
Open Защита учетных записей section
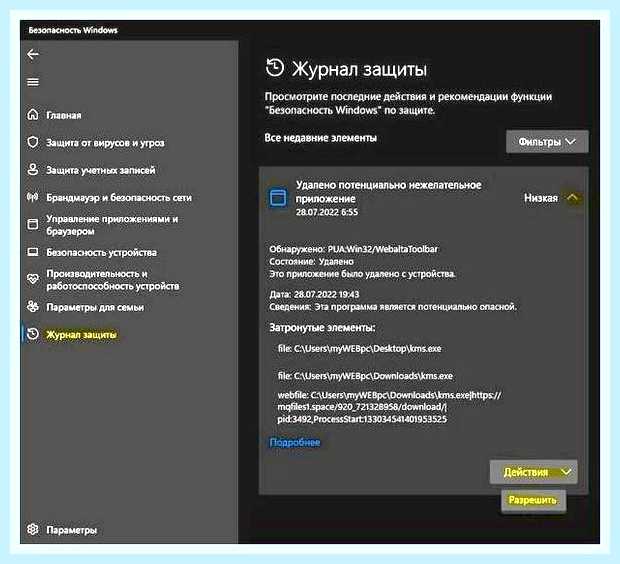(101, 170)
